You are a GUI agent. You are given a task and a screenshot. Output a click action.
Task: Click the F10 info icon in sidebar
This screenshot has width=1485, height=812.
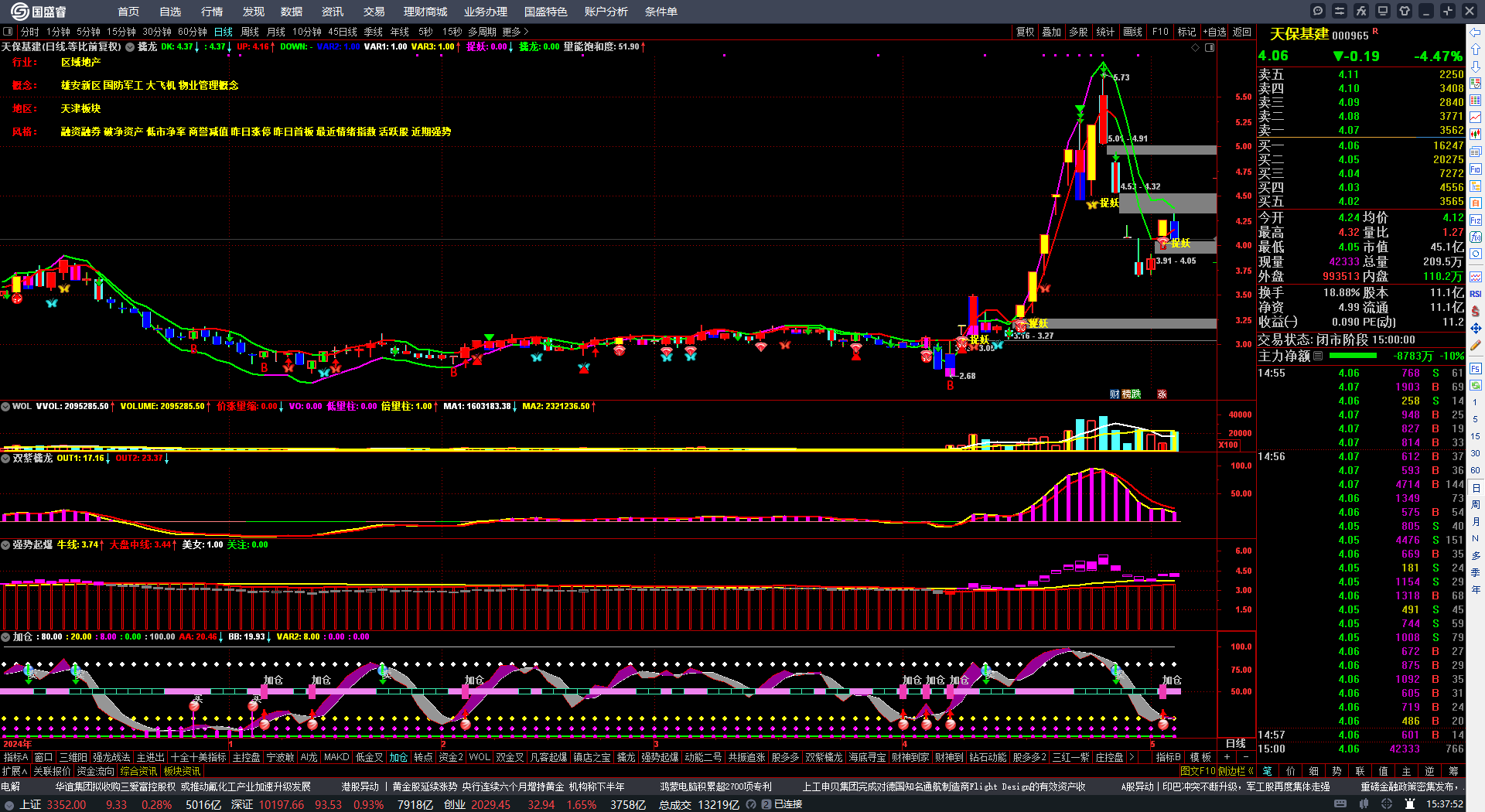[1476, 169]
